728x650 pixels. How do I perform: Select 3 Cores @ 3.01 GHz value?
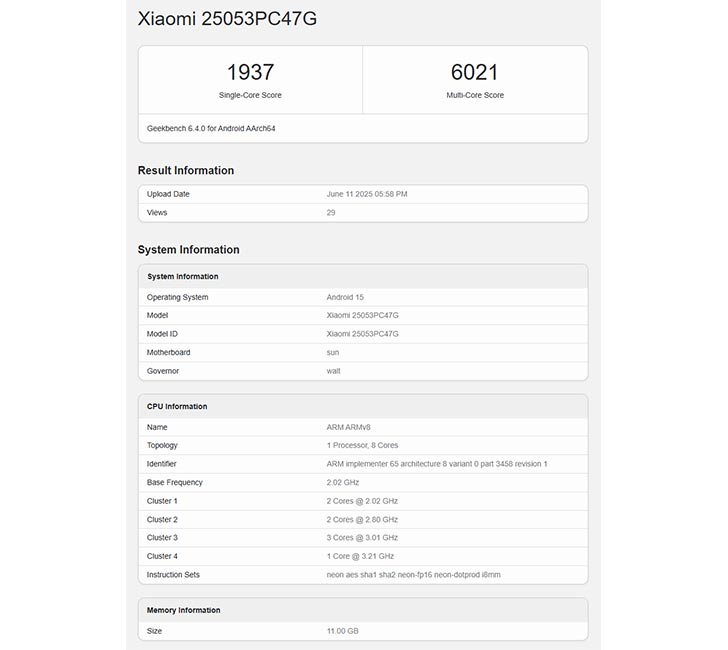pos(362,538)
